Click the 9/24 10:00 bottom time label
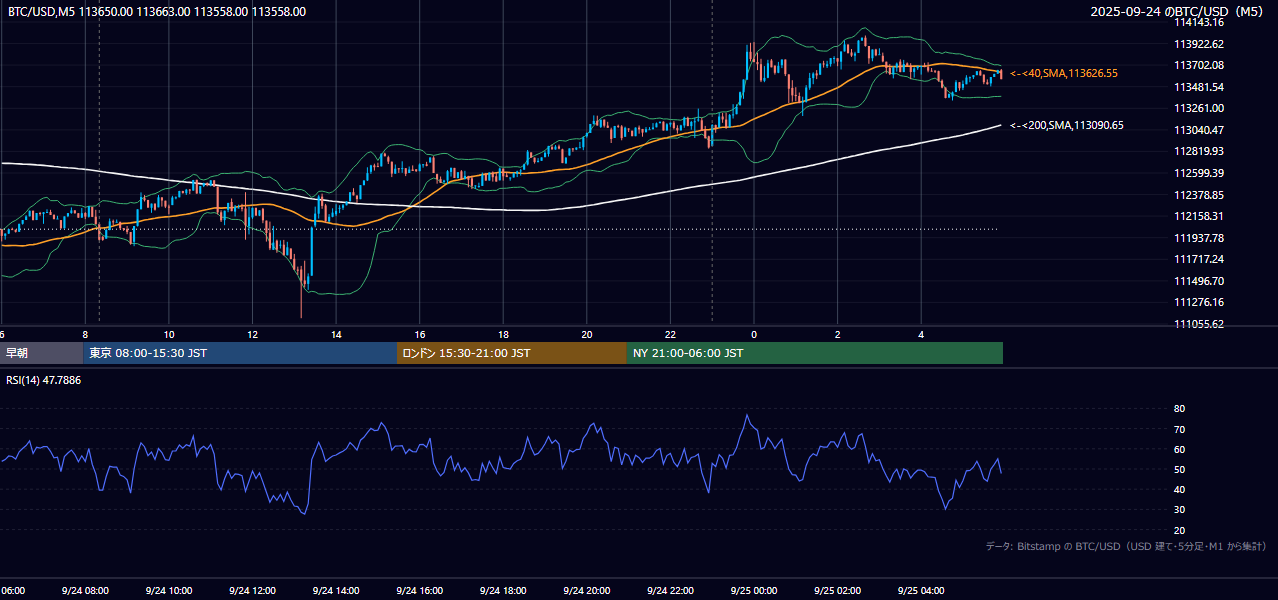Image resolution: width=1278 pixels, height=600 pixels. point(169,591)
